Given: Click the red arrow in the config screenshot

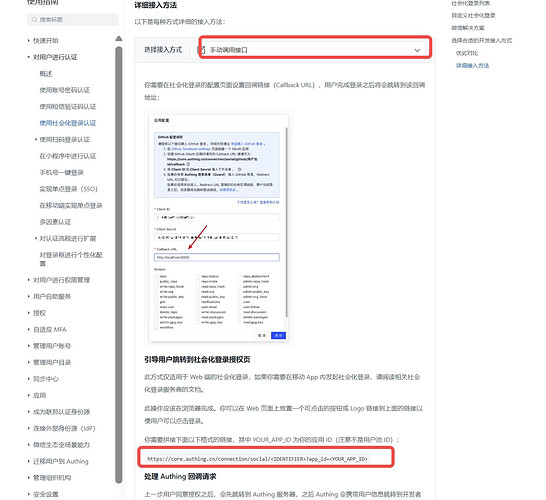Looking at the screenshot, I should (x=197, y=237).
